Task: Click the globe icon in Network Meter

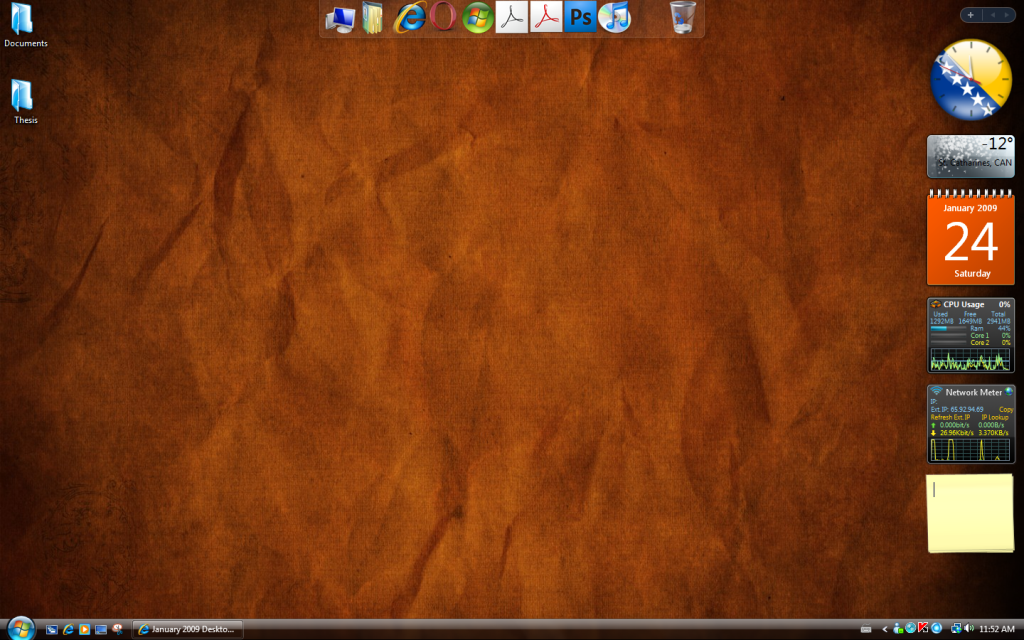Action: (x=1009, y=392)
